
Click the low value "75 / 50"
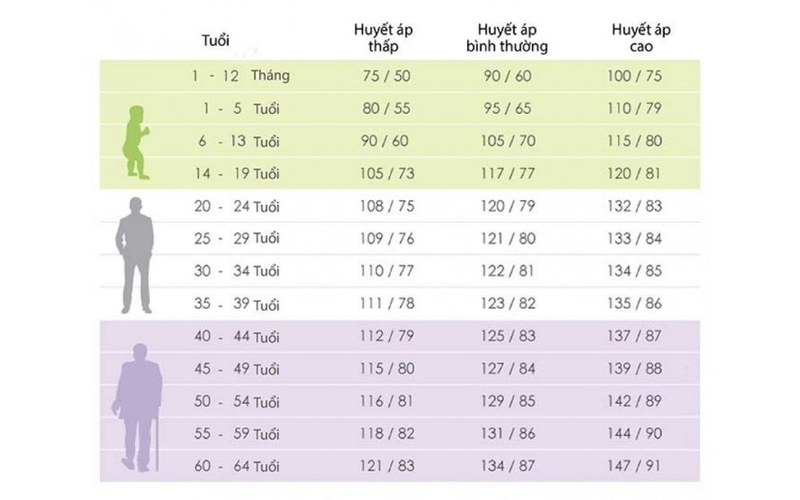(x=385, y=76)
